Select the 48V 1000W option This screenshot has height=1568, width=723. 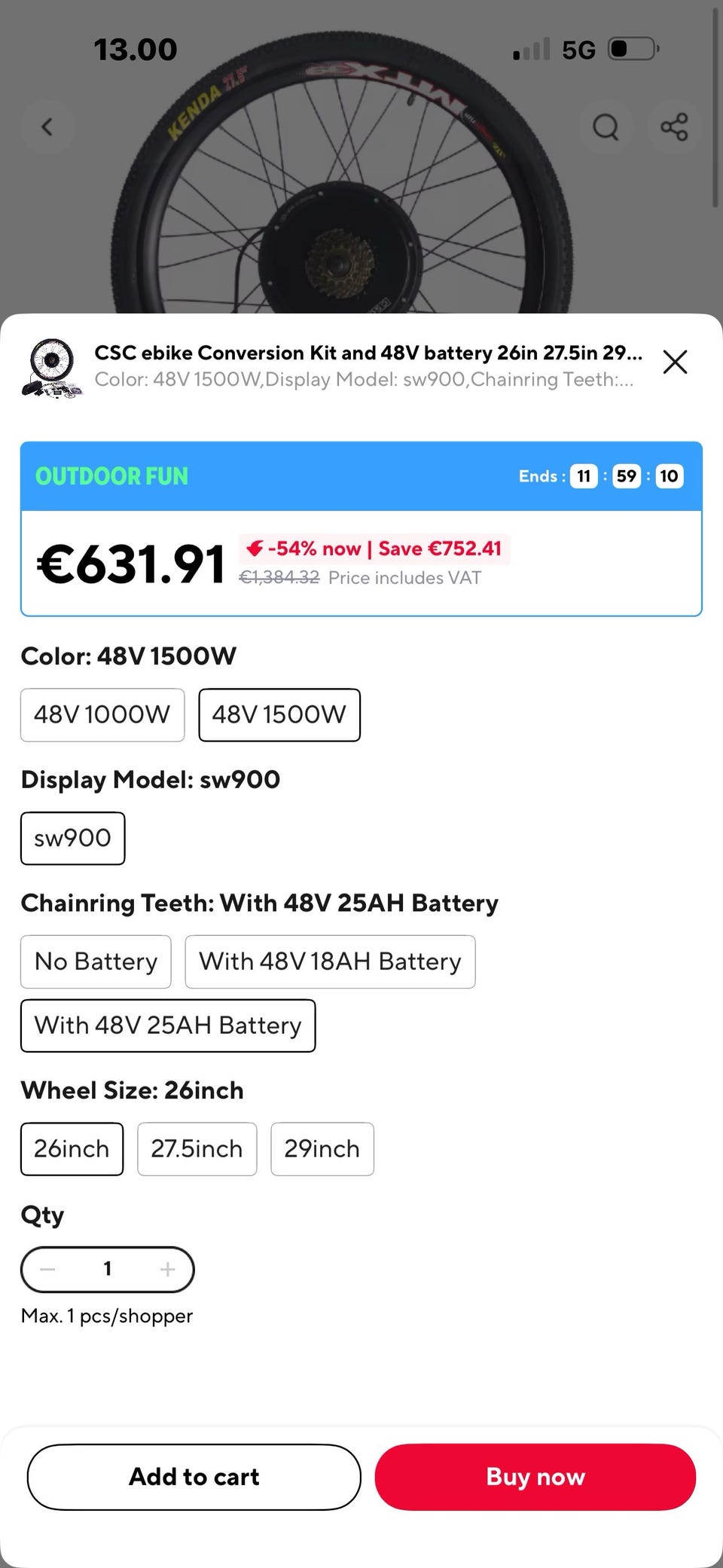pyautogui.click(x=102, y=714)
